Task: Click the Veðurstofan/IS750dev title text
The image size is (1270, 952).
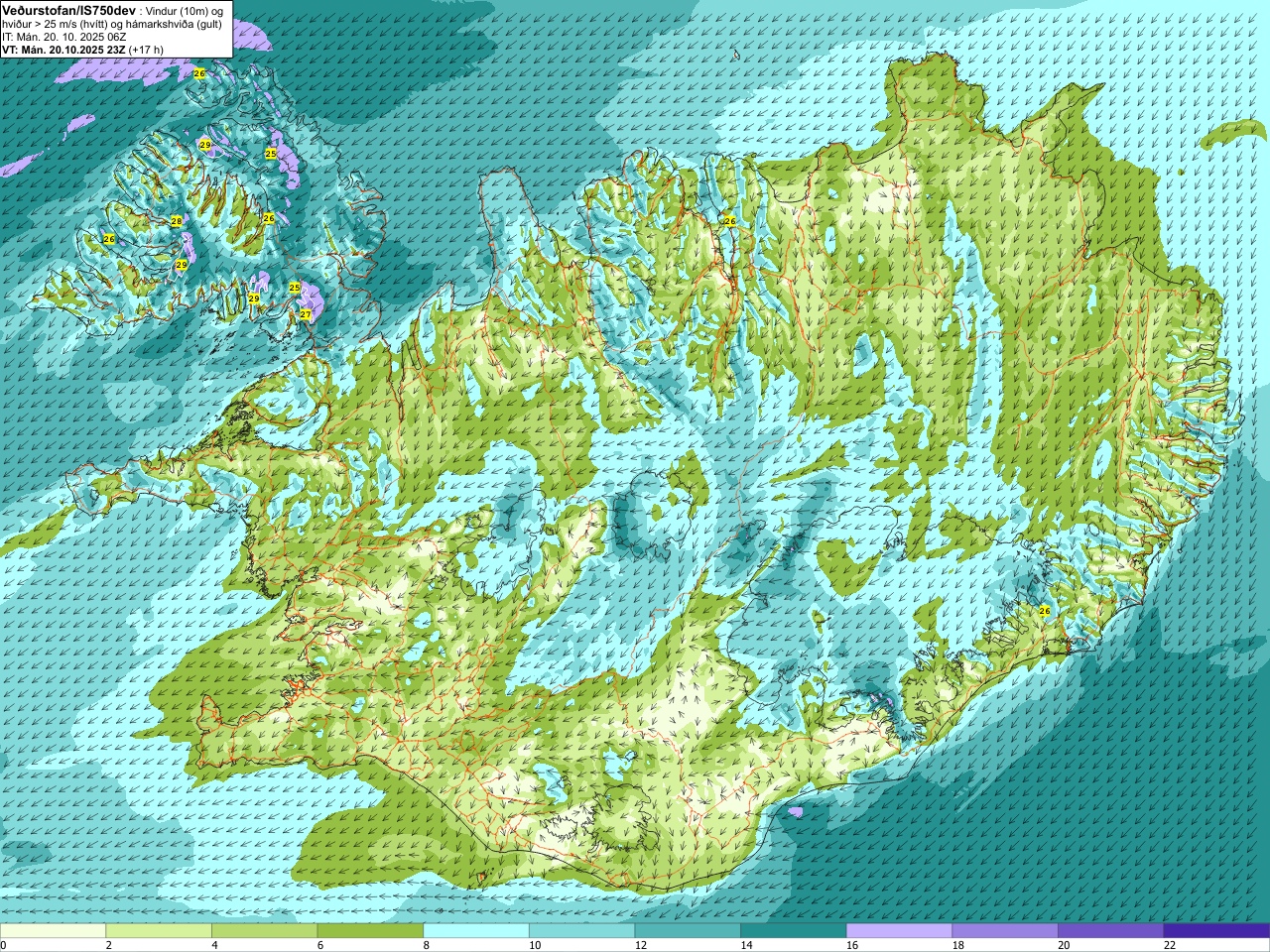Action: tap(68, 9)
